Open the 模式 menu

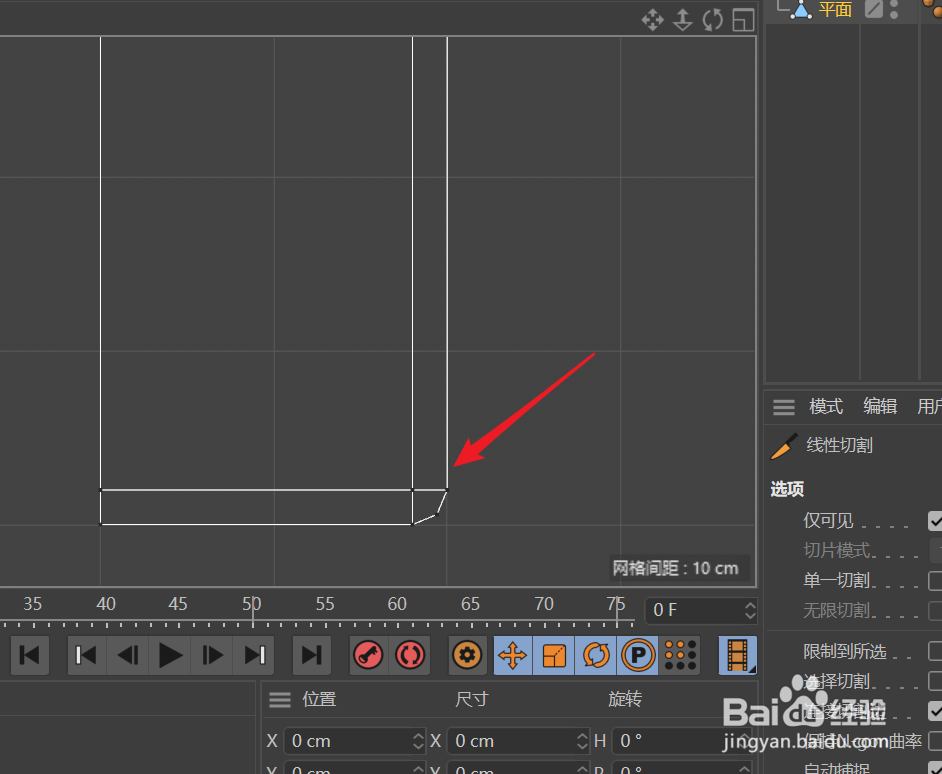(x=825, y=406)
